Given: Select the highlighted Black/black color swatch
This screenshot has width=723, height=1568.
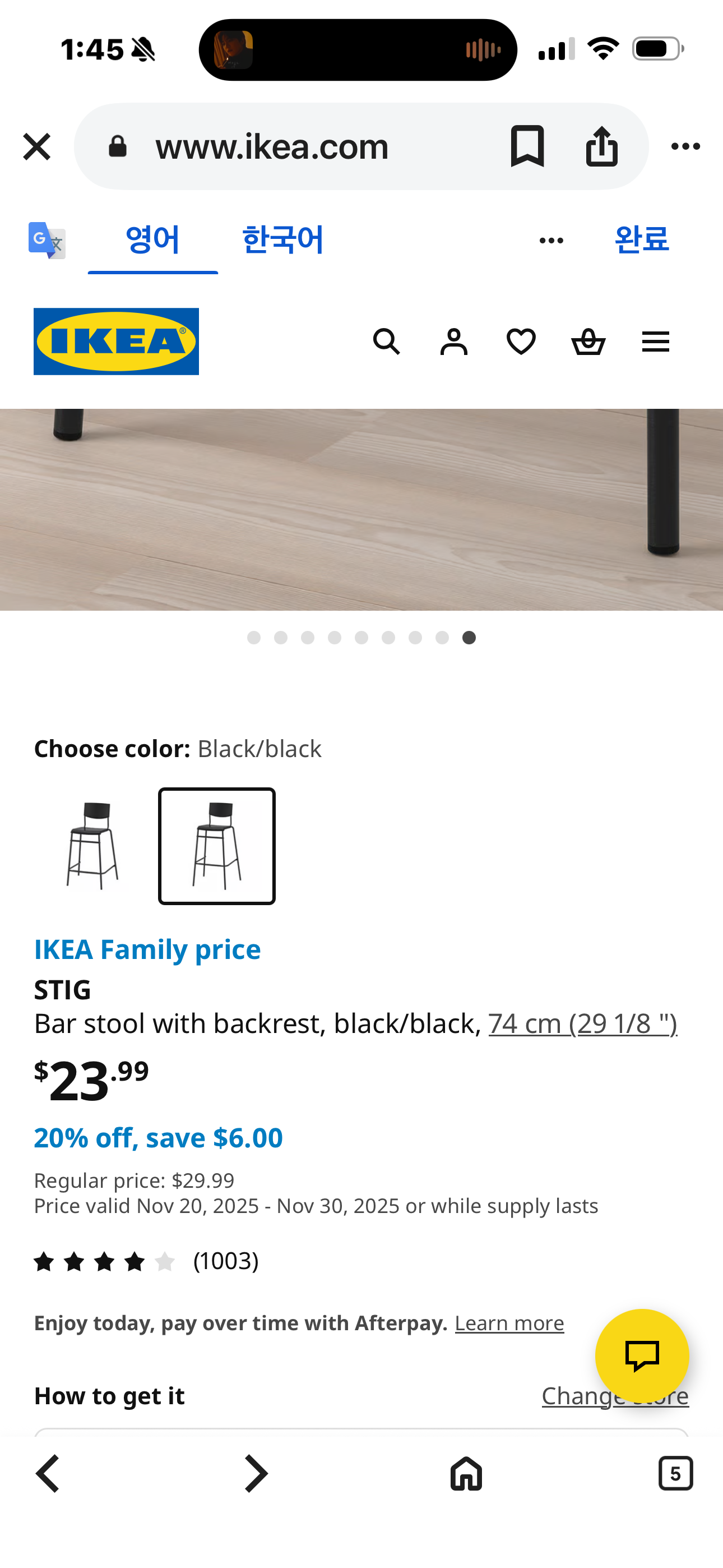Looking at the screenshot, I should coord(217,846).
